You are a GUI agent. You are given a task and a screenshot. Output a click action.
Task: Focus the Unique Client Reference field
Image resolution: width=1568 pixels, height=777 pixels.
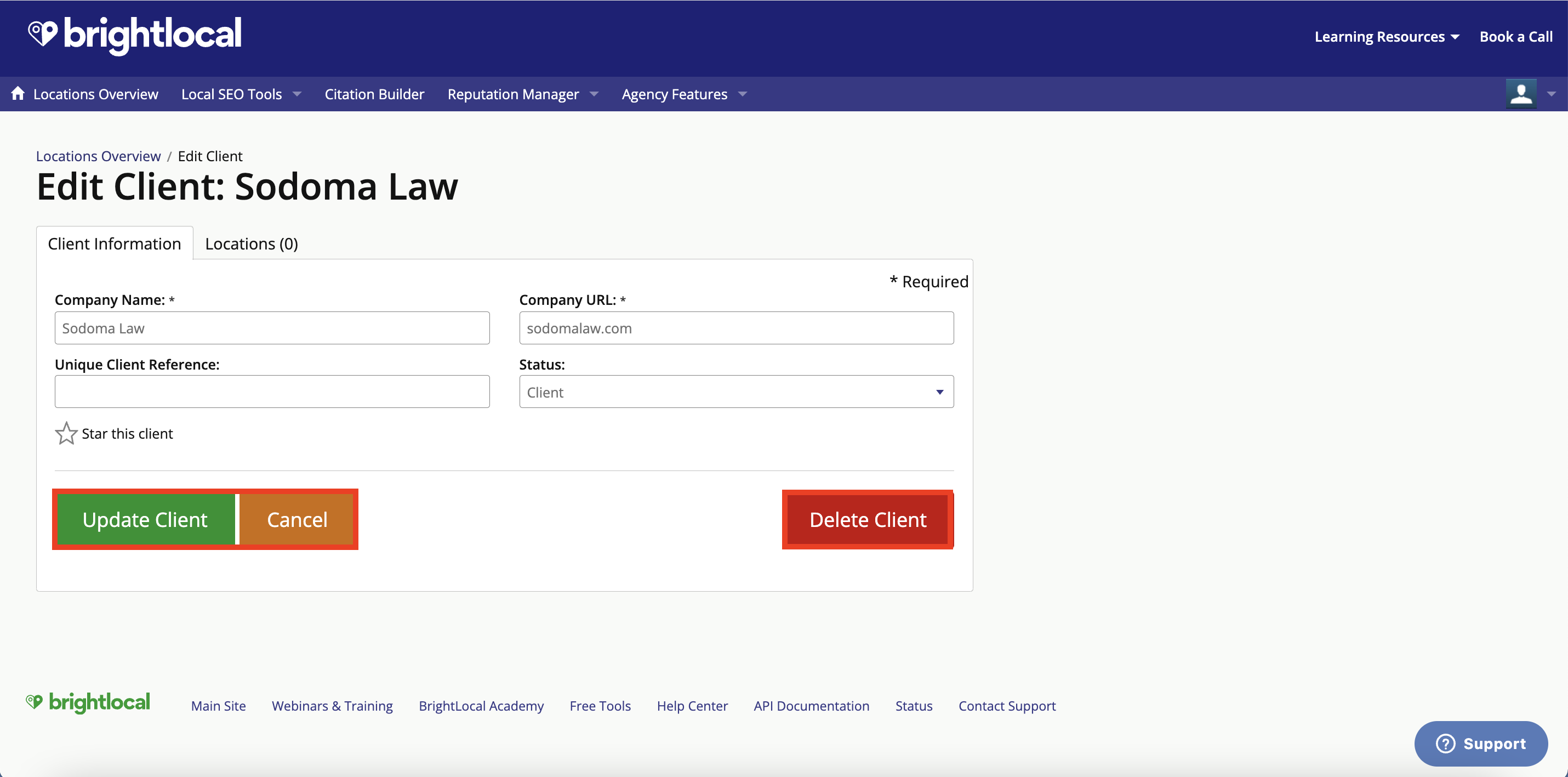[x=272, y=392]
